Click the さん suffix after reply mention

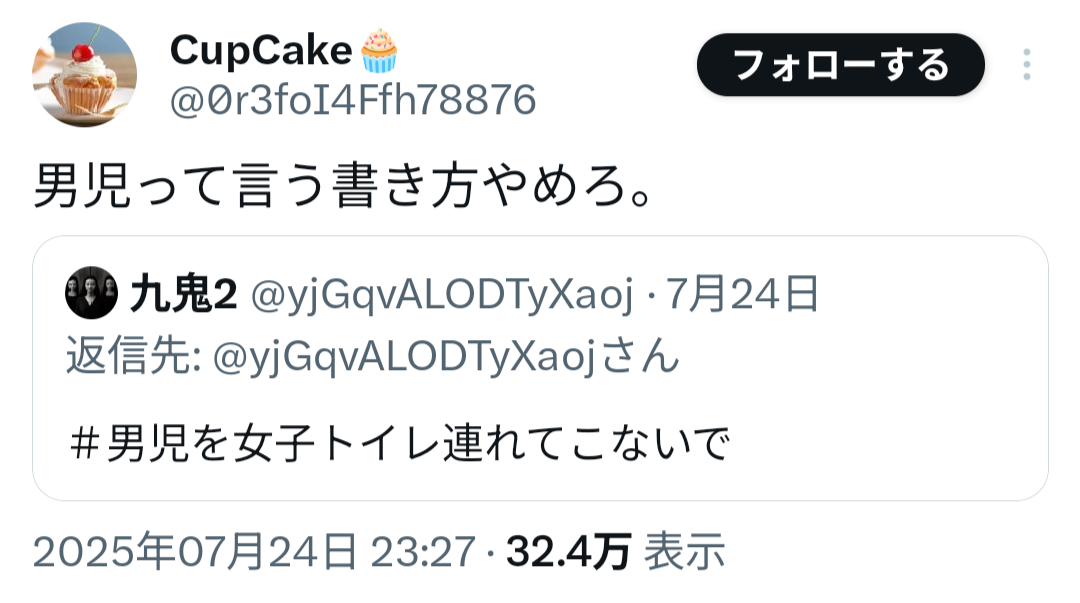point(641,356)
